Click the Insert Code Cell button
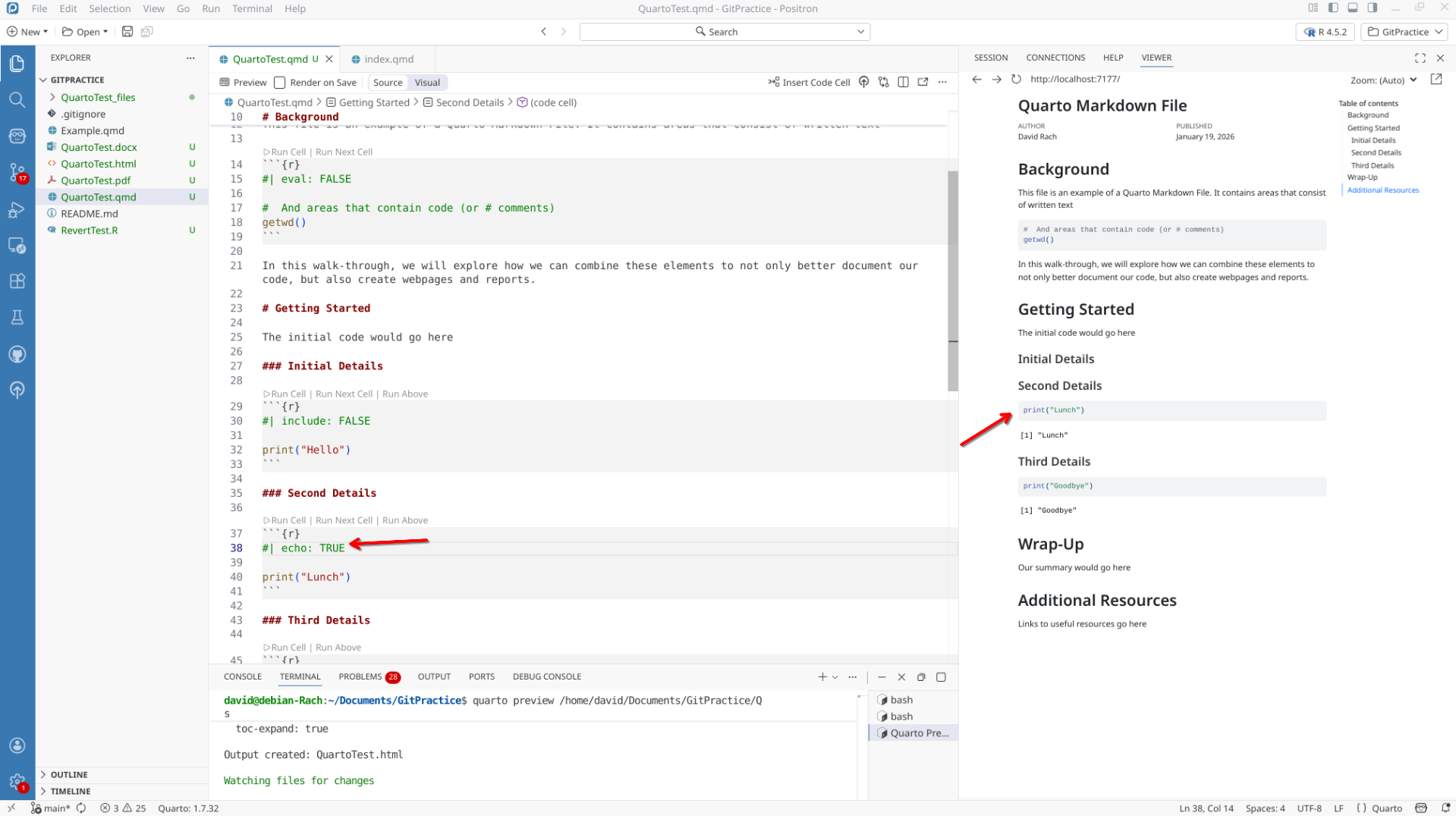Viewport: 1456px width, 816px height. [809, 82]
